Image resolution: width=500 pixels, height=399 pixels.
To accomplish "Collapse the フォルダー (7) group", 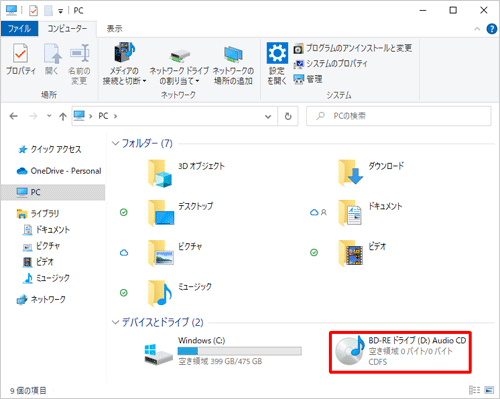I will pos(115,143).
